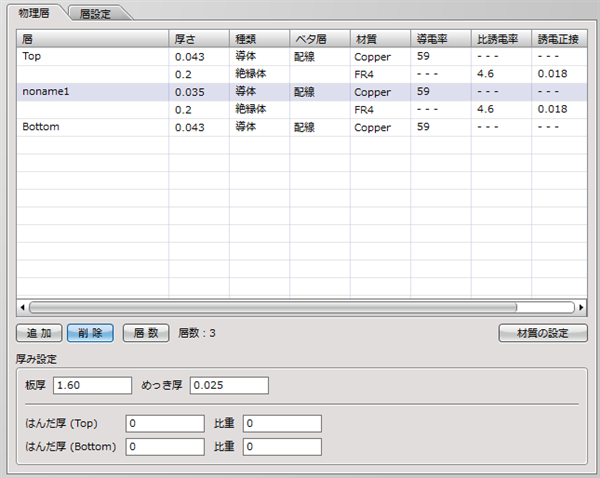Click 比重 field for Bottom solder
600x478 pixels.
tap(282, 446)
